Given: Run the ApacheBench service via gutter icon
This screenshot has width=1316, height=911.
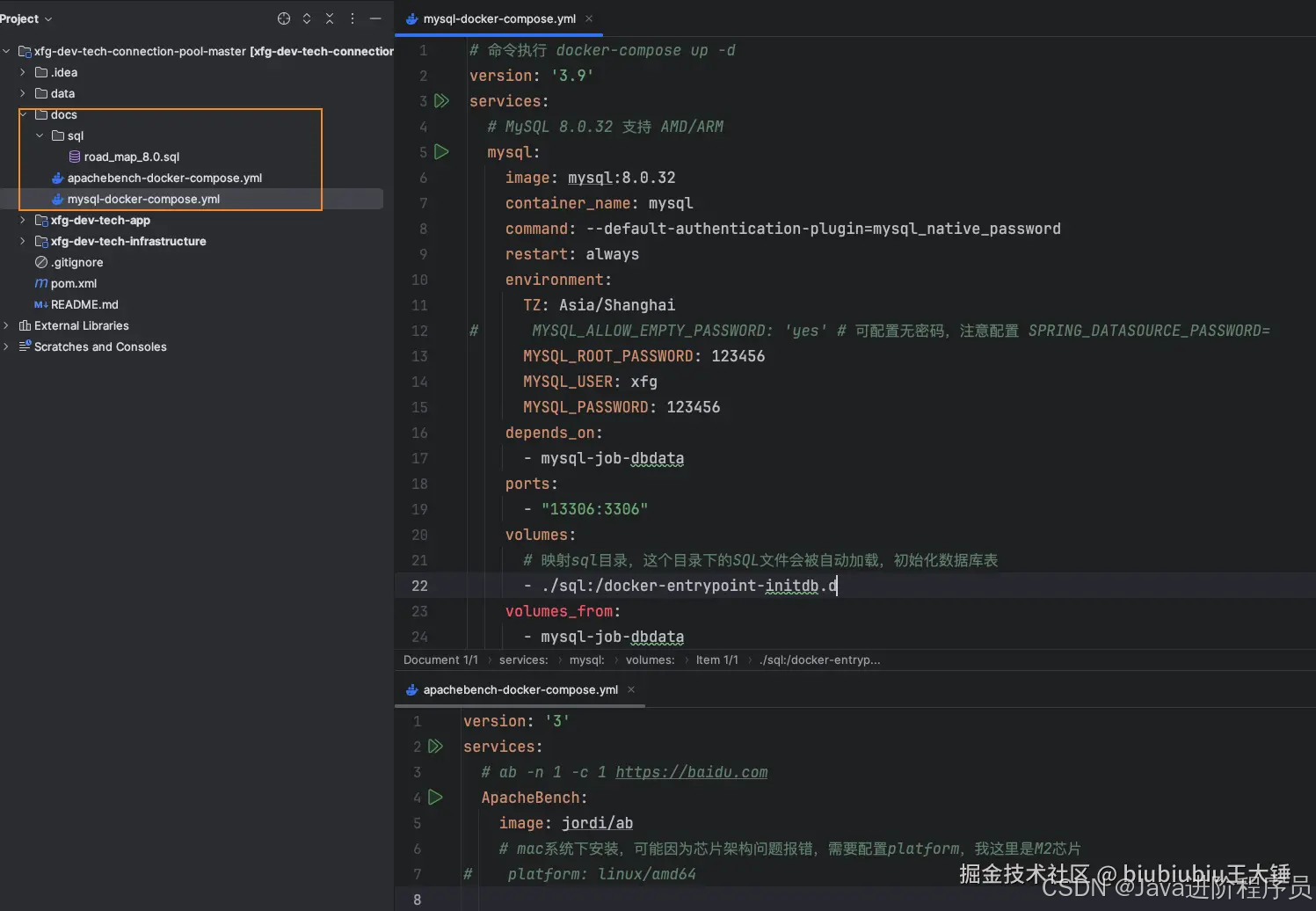Looking at the screenshot, I should pyautogui.click(x=435, y=798).
